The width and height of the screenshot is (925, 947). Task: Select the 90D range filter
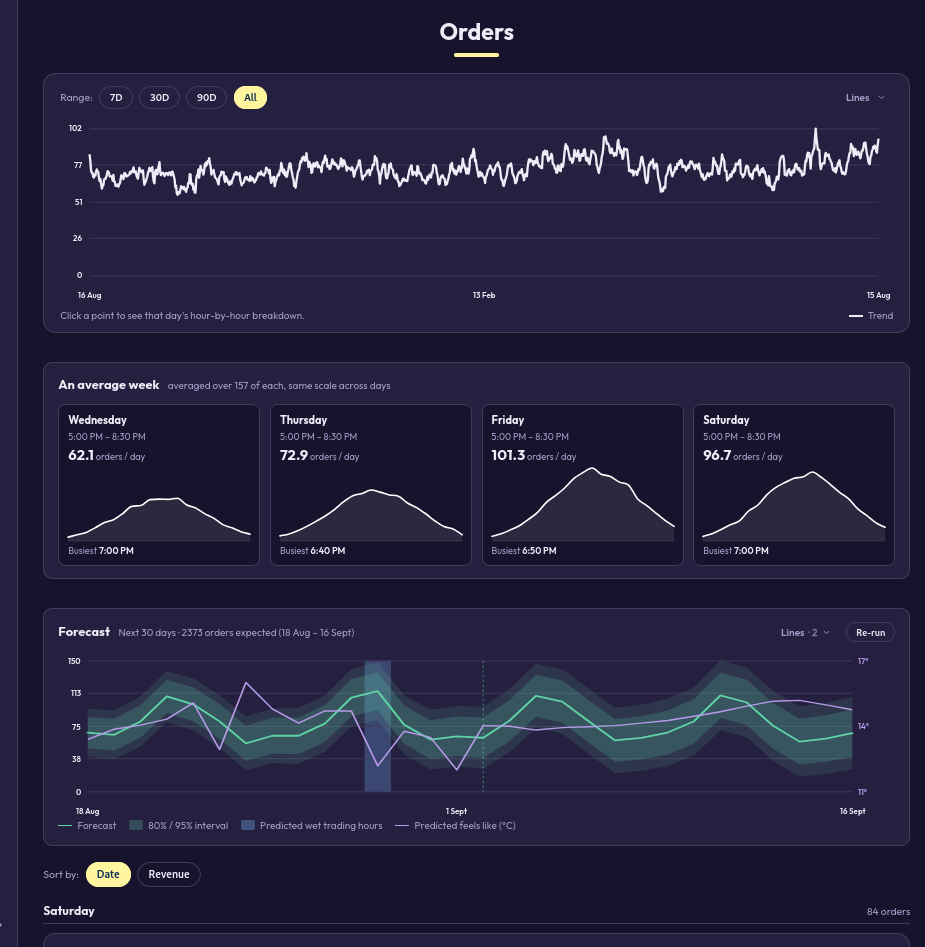206,98
